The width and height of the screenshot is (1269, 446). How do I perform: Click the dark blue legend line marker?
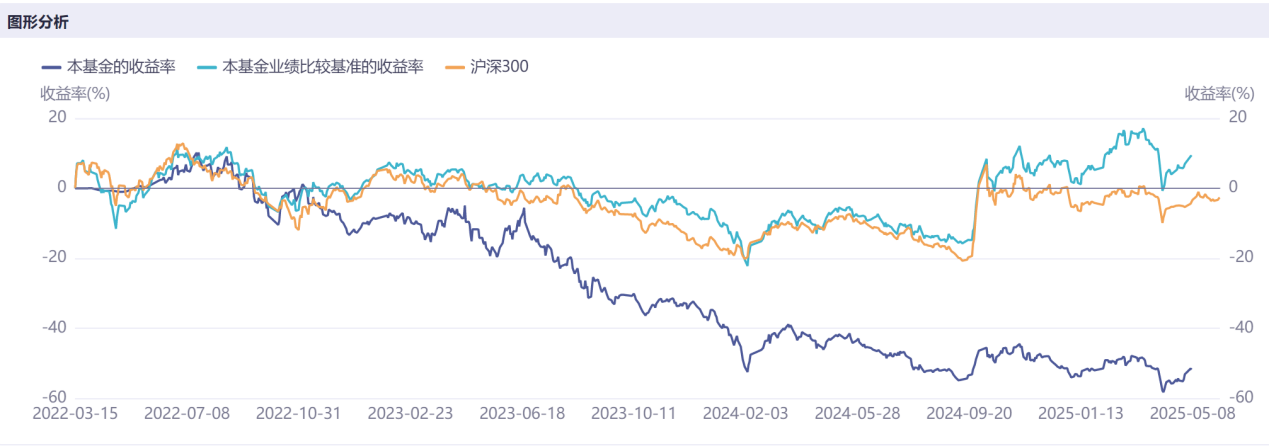[51, 68]
